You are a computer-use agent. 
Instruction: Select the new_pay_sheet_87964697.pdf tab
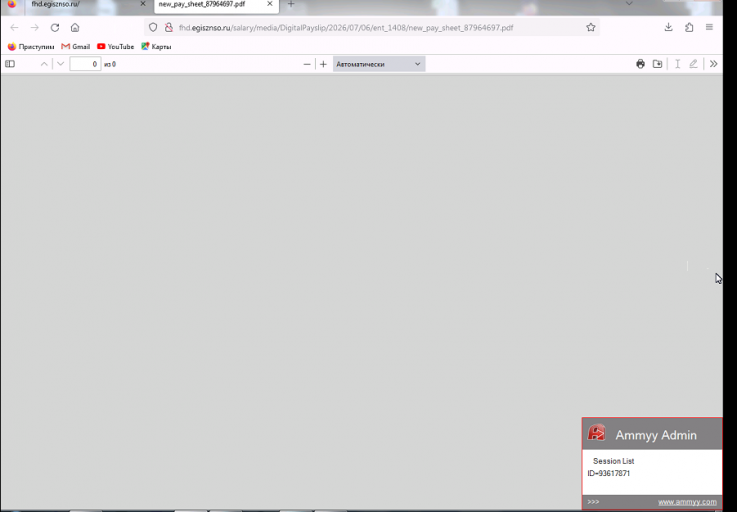pyautogui.click(x=216, y=4)
